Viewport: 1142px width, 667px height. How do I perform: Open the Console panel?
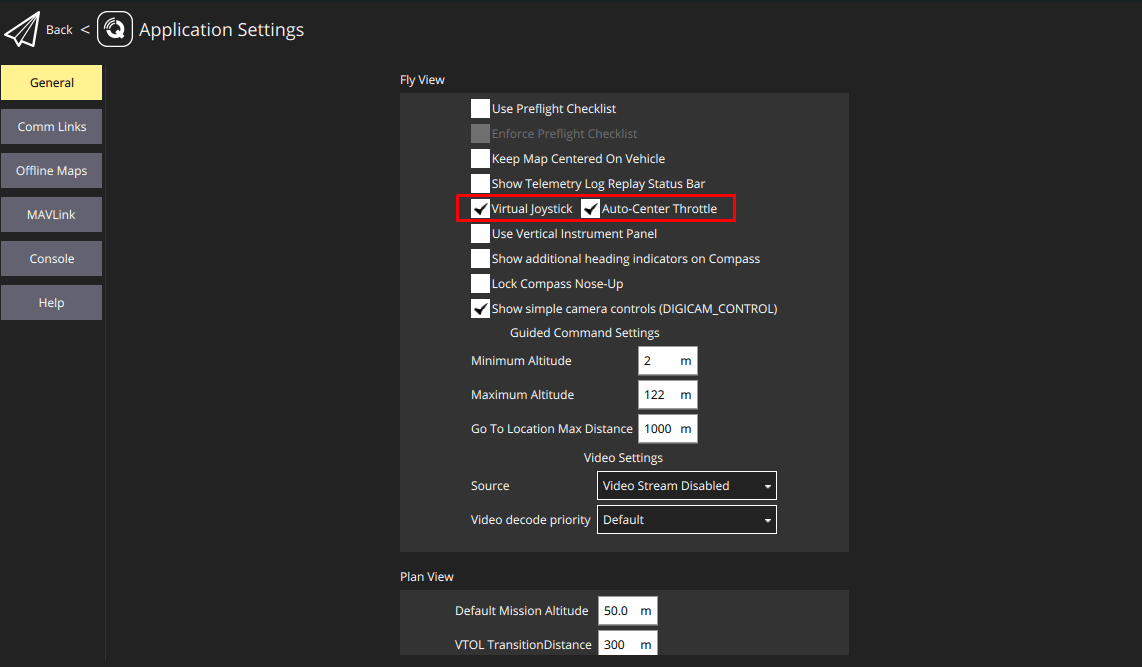[x=51, y=258]
